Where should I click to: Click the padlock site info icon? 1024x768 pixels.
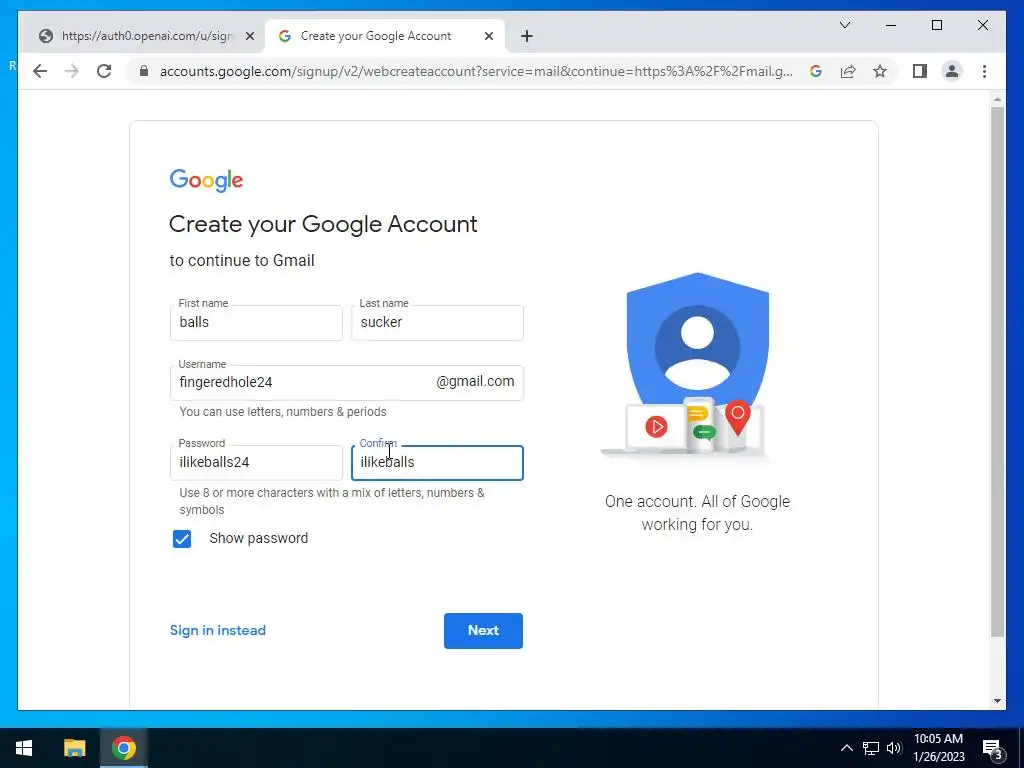[x=144, y=71]
